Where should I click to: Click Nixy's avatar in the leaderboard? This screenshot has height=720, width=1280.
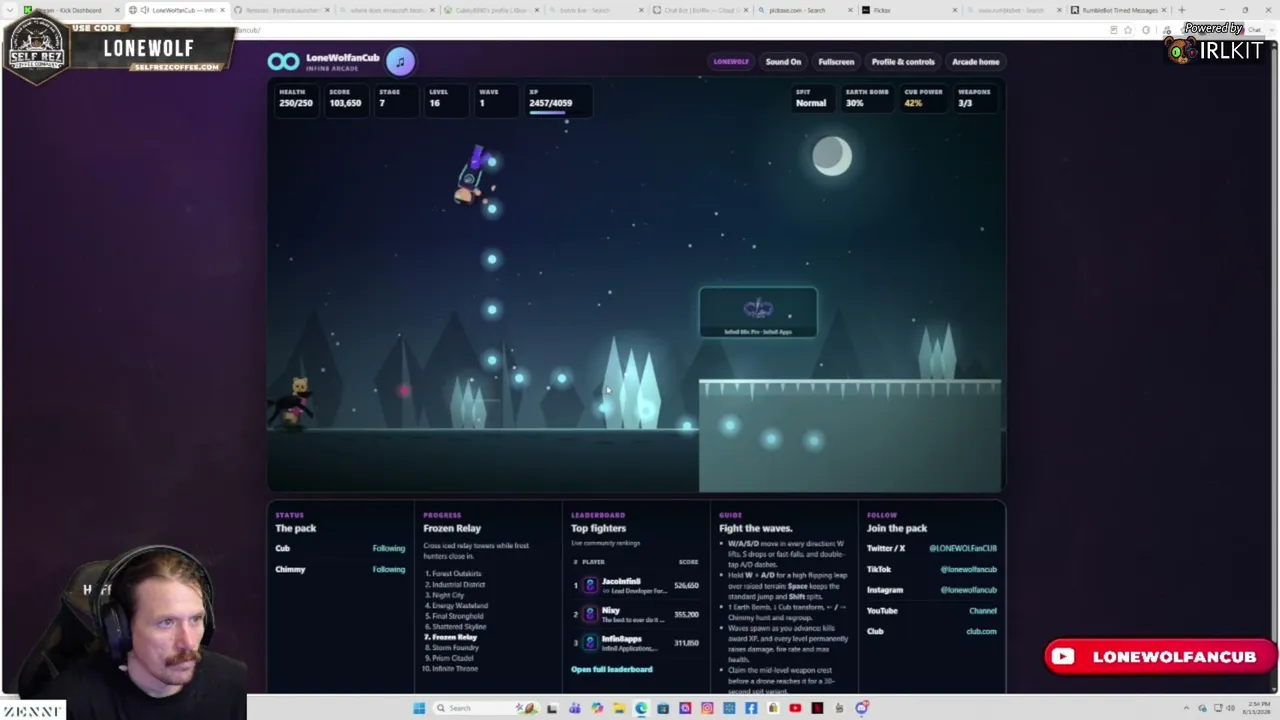pyautogui.click(x=590, y=613)
